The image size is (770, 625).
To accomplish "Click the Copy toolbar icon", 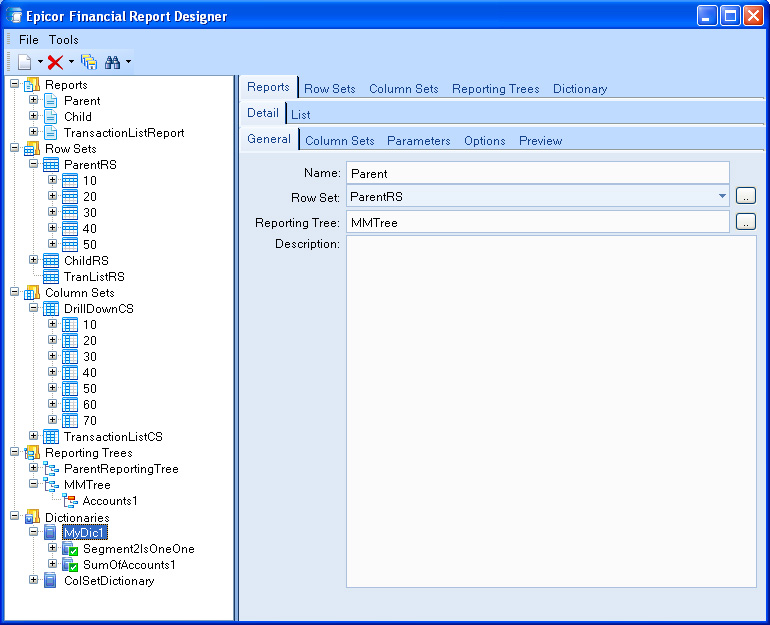I will click(89, 62).
